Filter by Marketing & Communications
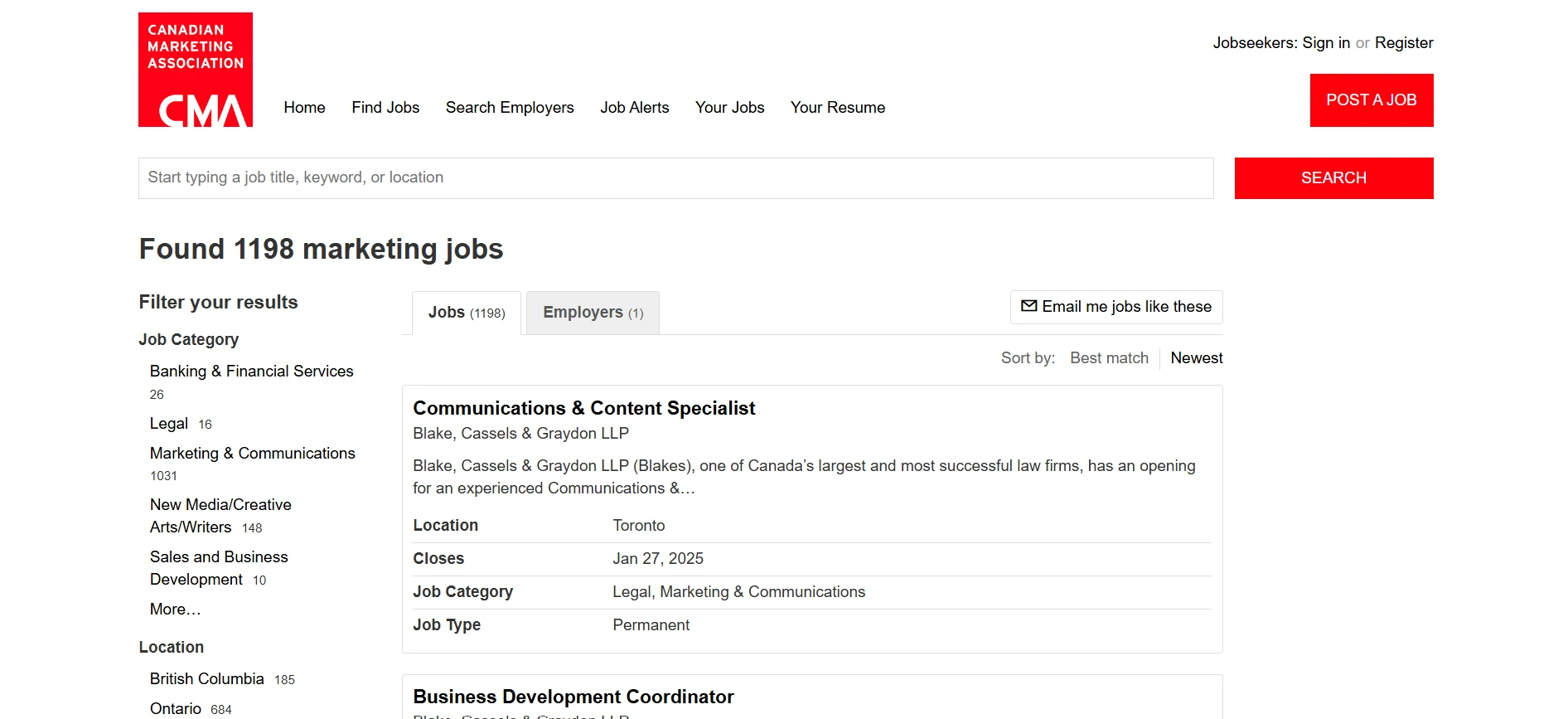The height and width of the screenshot is (719, 1568). [x=253, y=453]
